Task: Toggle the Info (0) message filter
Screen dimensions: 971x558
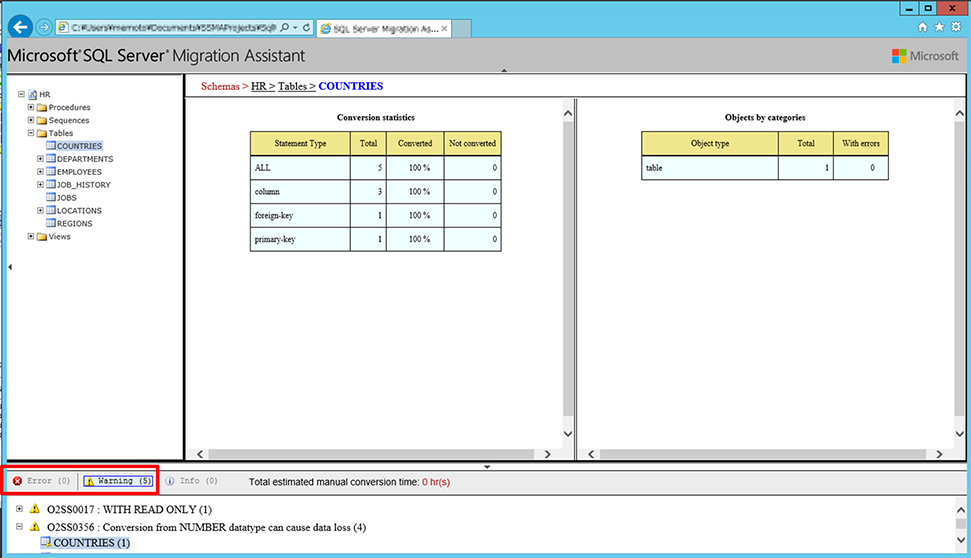Action: pos(191,481)
